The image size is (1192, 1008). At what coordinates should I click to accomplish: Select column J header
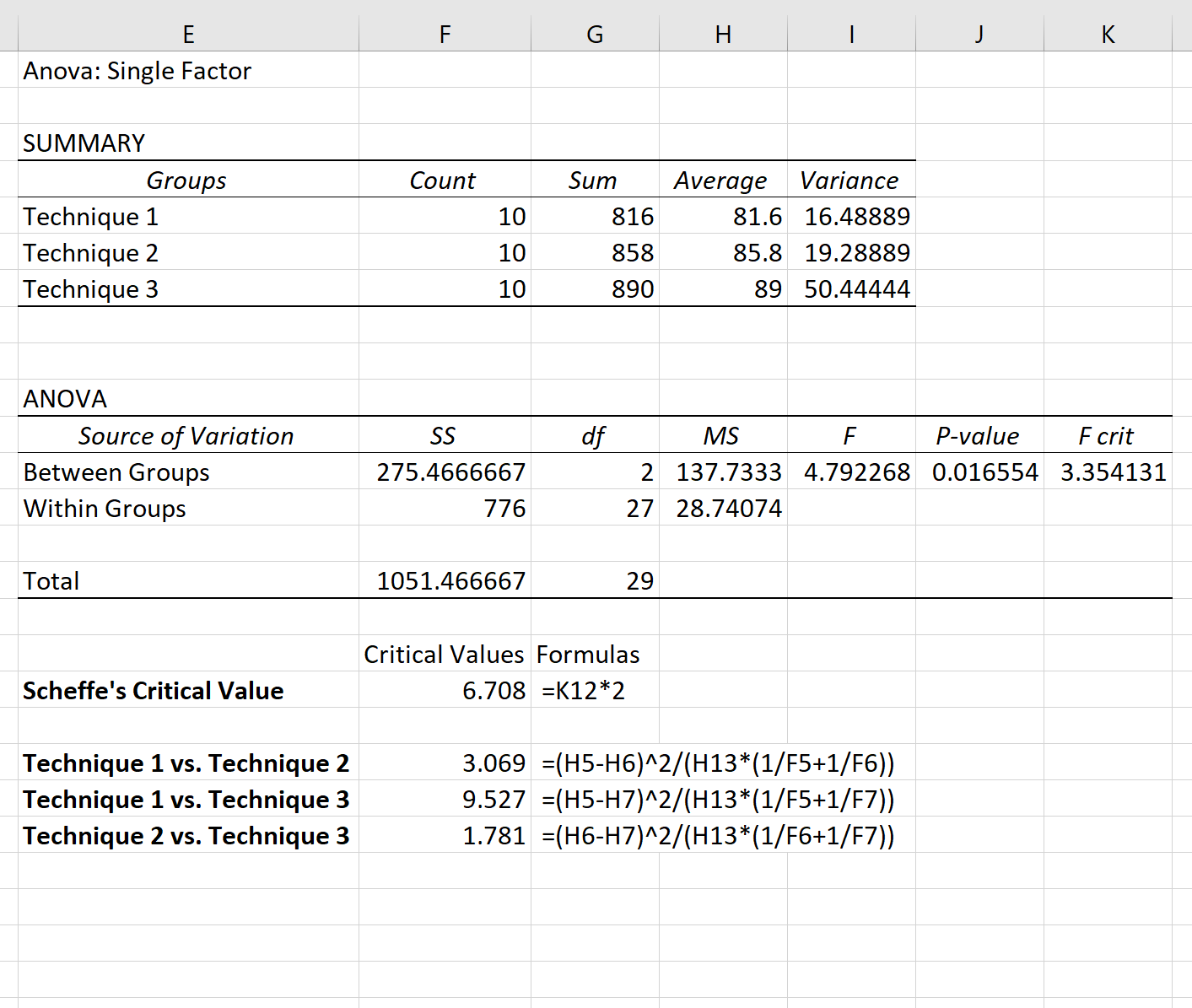[979, 34]
